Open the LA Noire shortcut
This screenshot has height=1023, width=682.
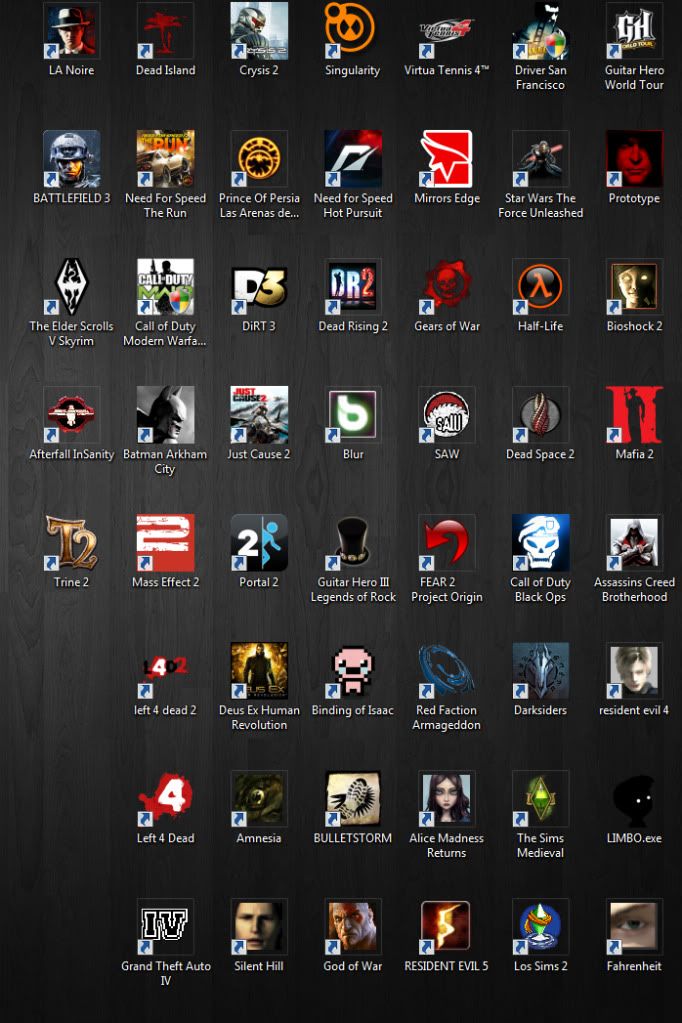pos(71,31)
